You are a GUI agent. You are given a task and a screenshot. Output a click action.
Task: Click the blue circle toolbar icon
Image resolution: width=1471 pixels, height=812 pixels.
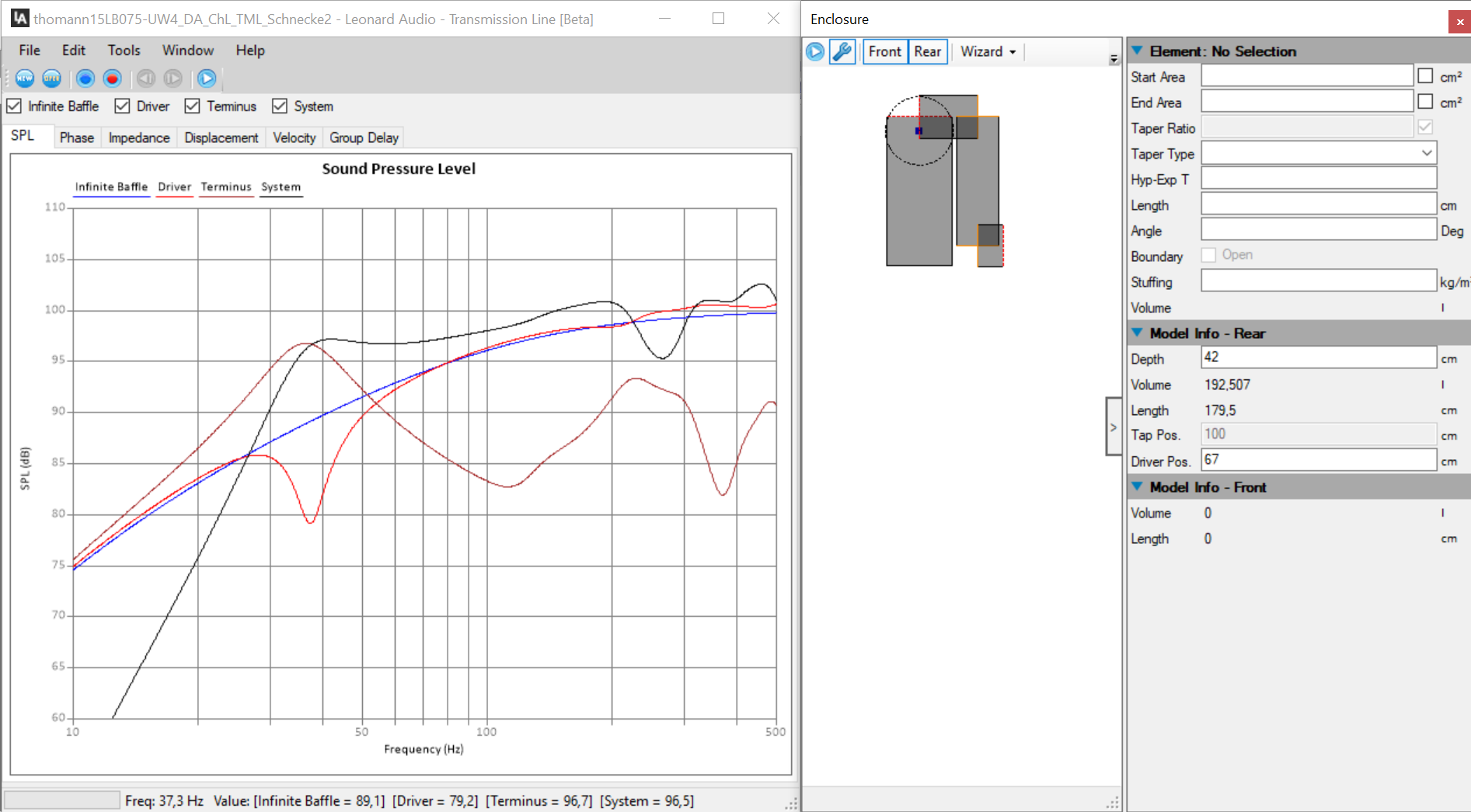[x=85, y=78]
